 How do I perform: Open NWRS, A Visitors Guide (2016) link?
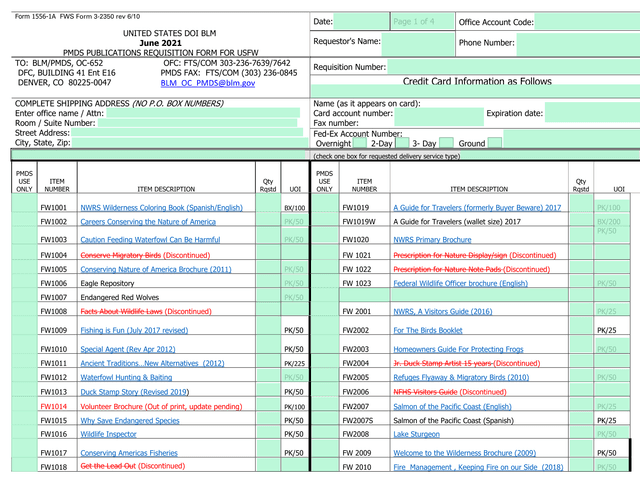pyautogui.click(x=443, y=311)
